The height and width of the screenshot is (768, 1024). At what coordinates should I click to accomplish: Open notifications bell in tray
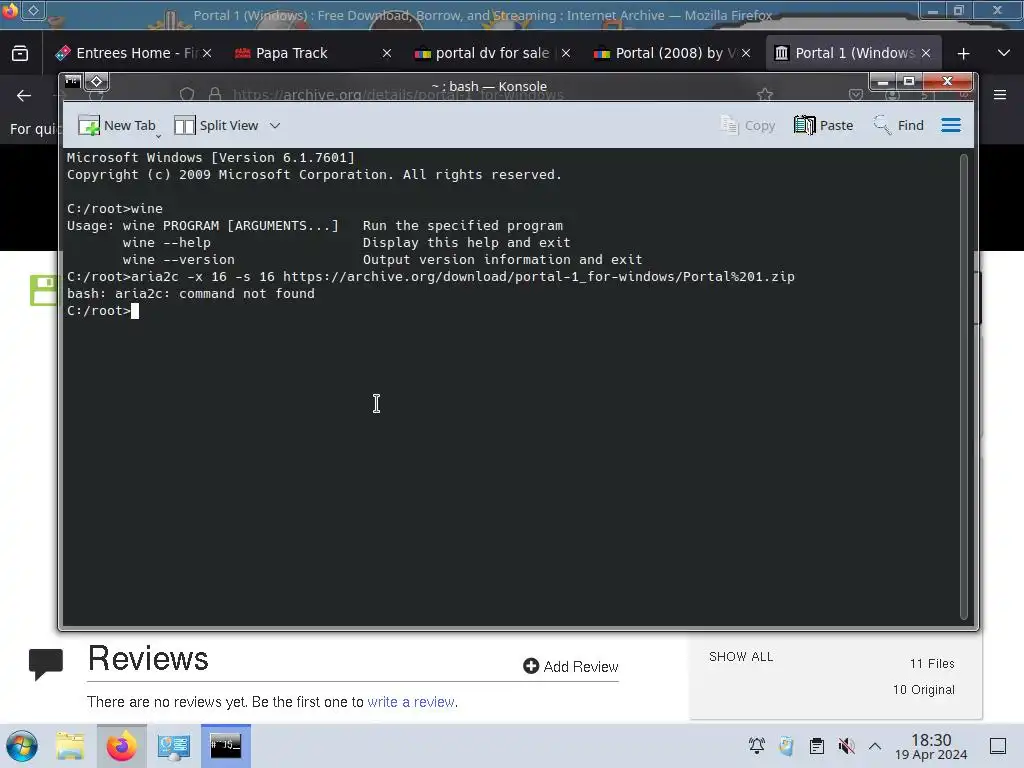pyautogui.click(x=757, y=746)
